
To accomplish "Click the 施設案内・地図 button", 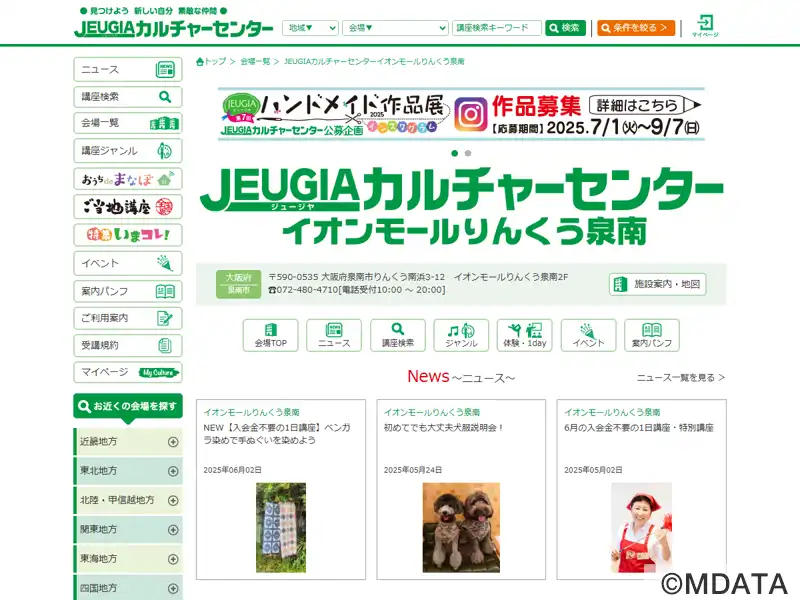I will pos(657,284).
